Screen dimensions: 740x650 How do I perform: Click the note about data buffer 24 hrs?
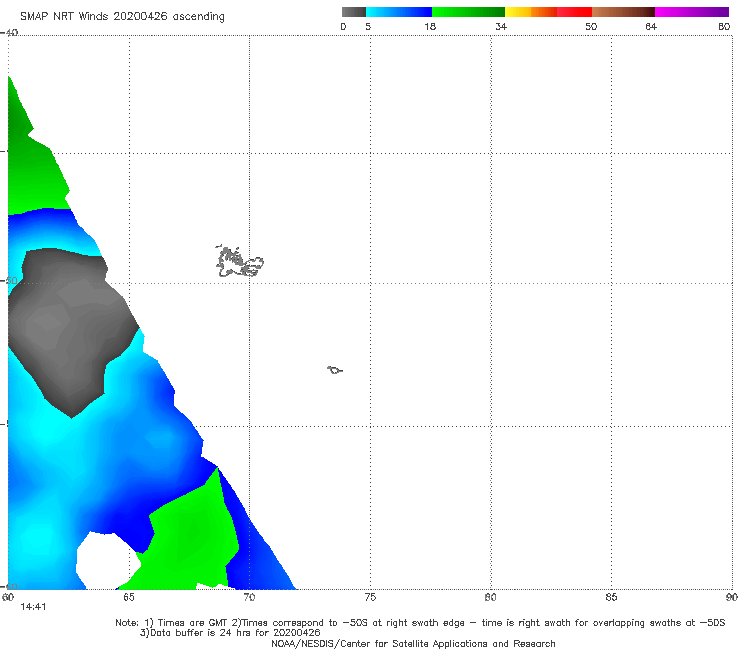point(230,633)
